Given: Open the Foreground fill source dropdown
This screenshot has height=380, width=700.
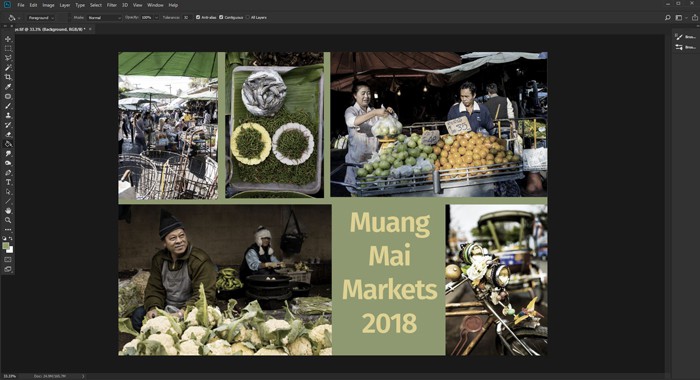Looking at the screenshot, I should pos(41,18).
